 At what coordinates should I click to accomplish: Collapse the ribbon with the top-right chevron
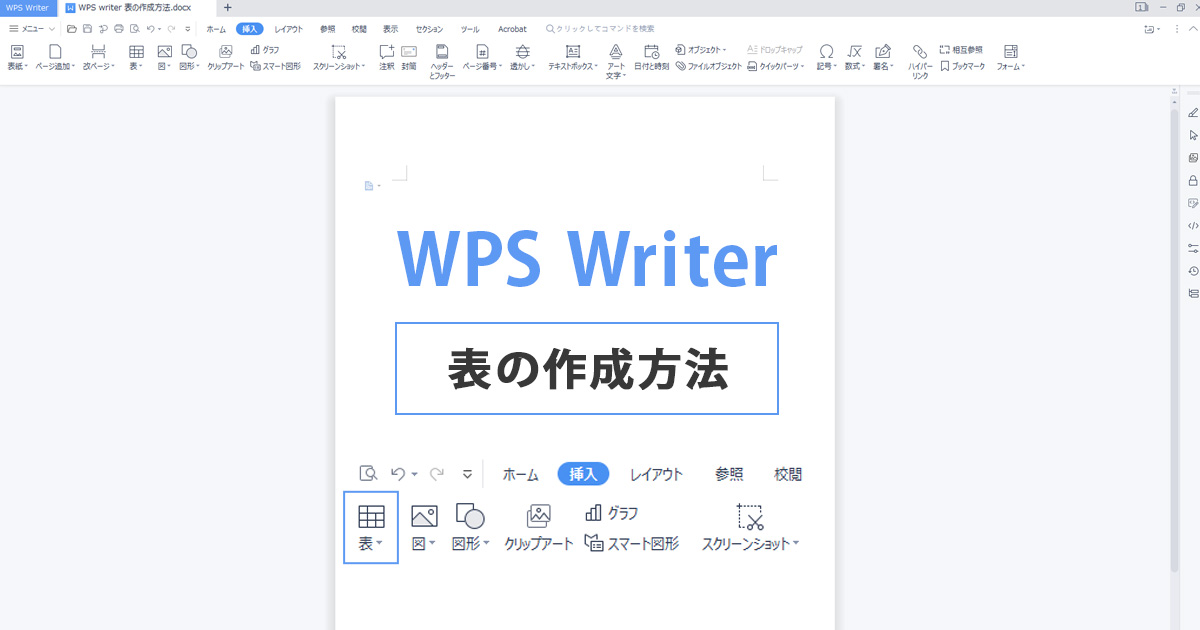point(1191,29)
